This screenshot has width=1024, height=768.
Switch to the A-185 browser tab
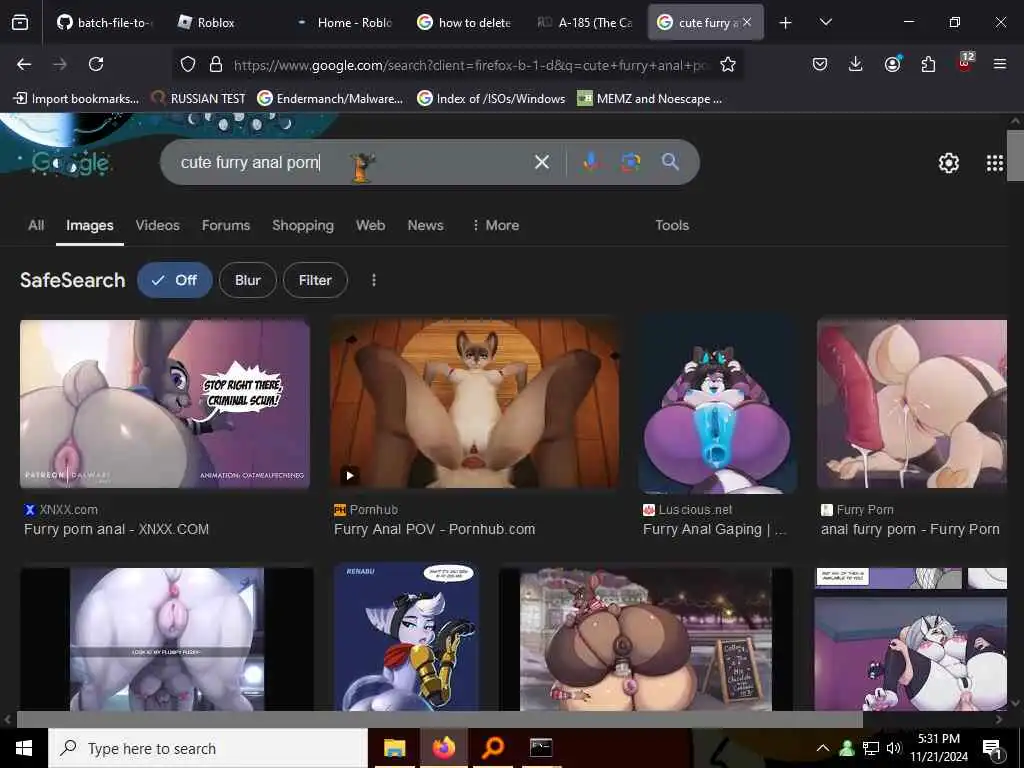coord(584,23)
